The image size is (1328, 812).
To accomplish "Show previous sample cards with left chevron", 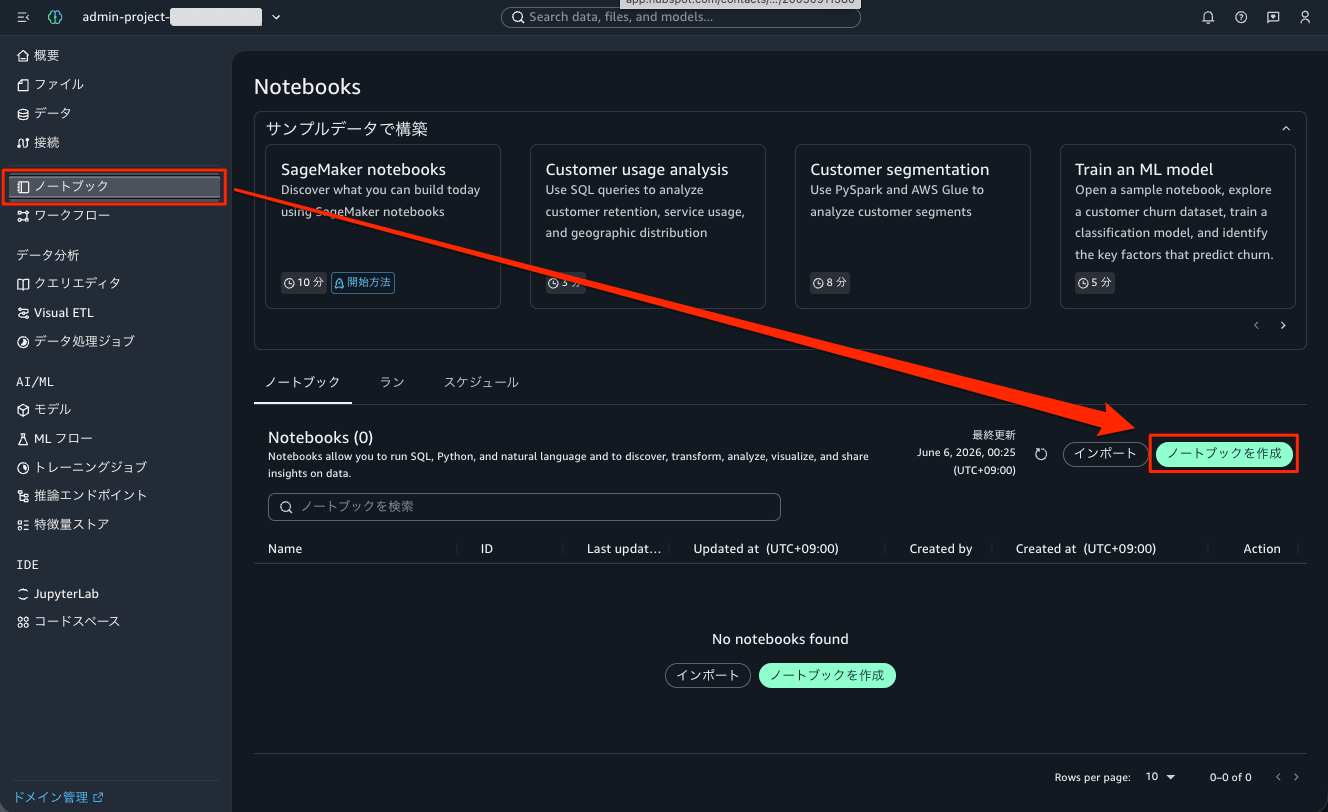I will pyautogui.click(x=1257, y=326).
